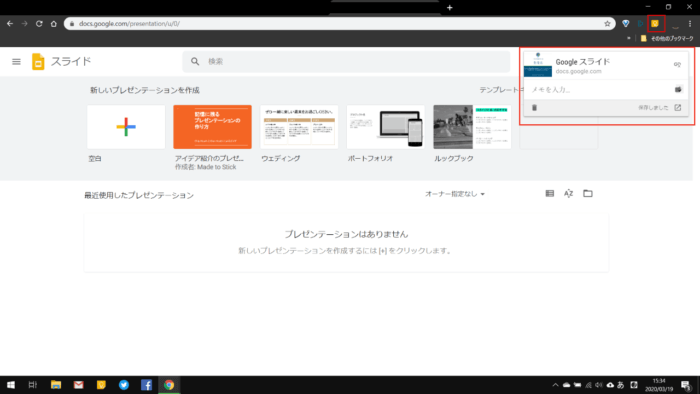Open the オーナー指定なし owner filter dropdown
The image size is (700, 394).
pyautogui.click(x=454, y=194)
